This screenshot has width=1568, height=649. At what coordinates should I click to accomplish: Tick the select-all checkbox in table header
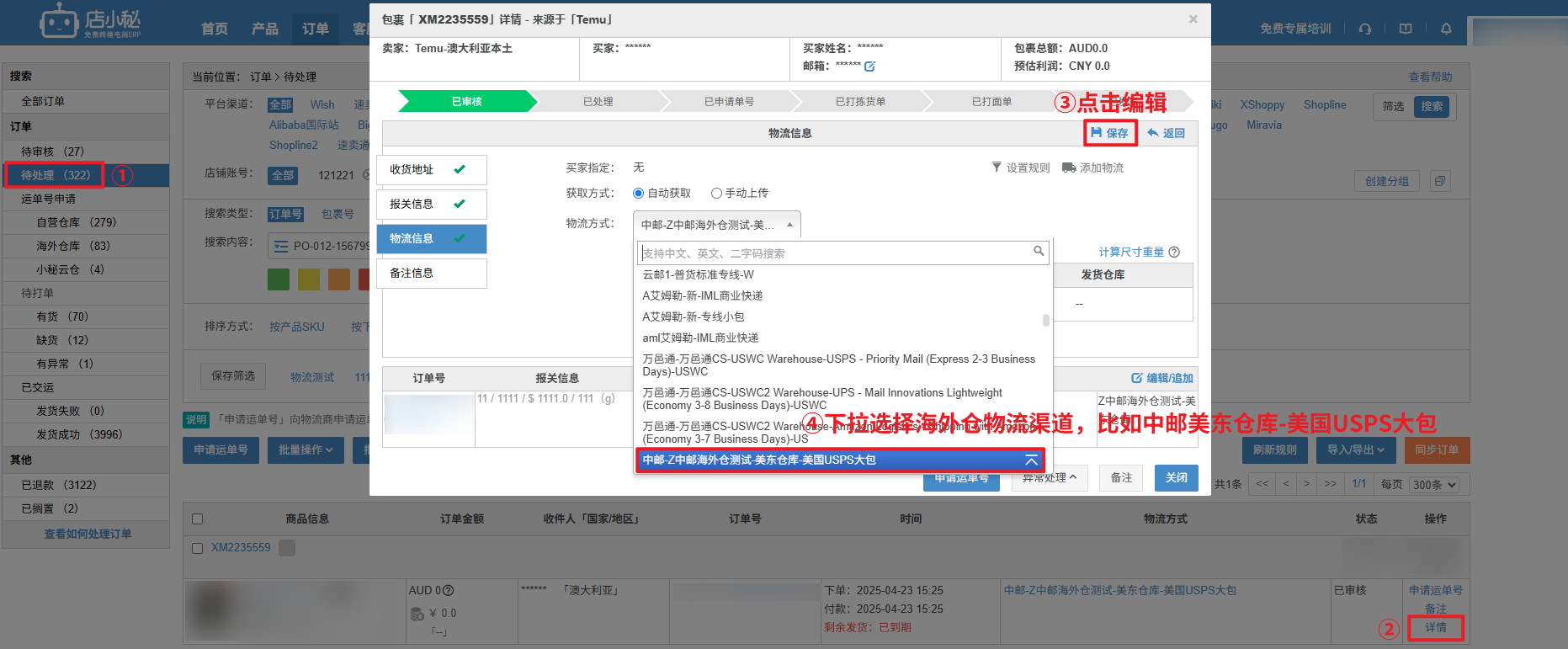(198, 519)
